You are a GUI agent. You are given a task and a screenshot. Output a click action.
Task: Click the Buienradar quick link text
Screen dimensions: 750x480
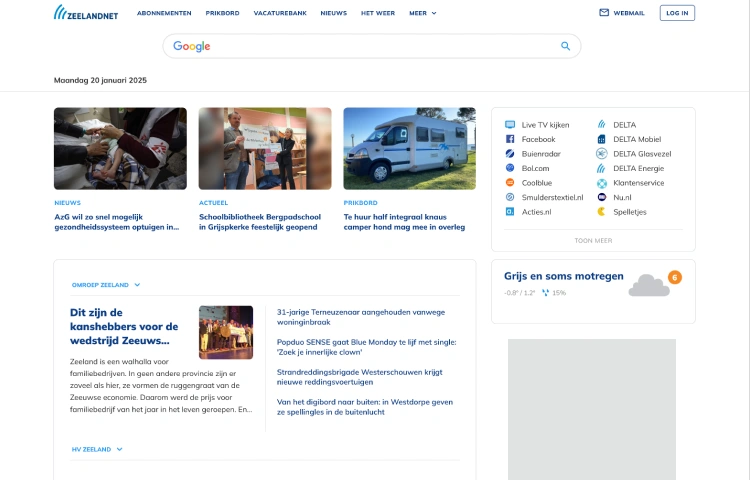(541, 154)
